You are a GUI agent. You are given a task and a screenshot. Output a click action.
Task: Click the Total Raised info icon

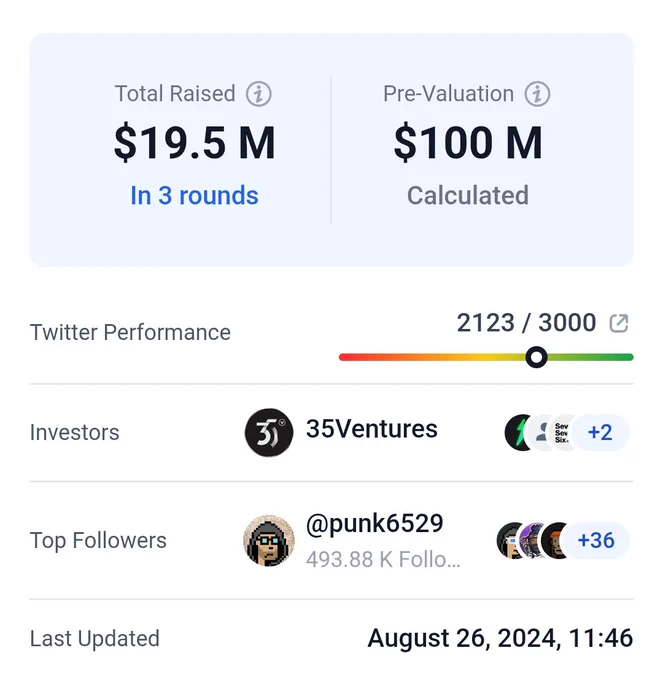pyautogui.click(x=259, y=94)
